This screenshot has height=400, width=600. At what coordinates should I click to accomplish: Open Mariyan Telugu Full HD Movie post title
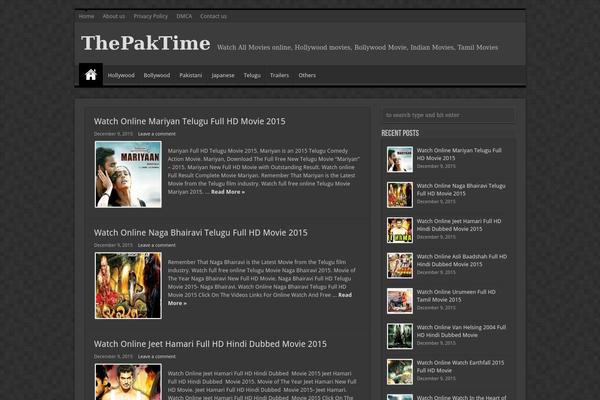click(189, 121)
